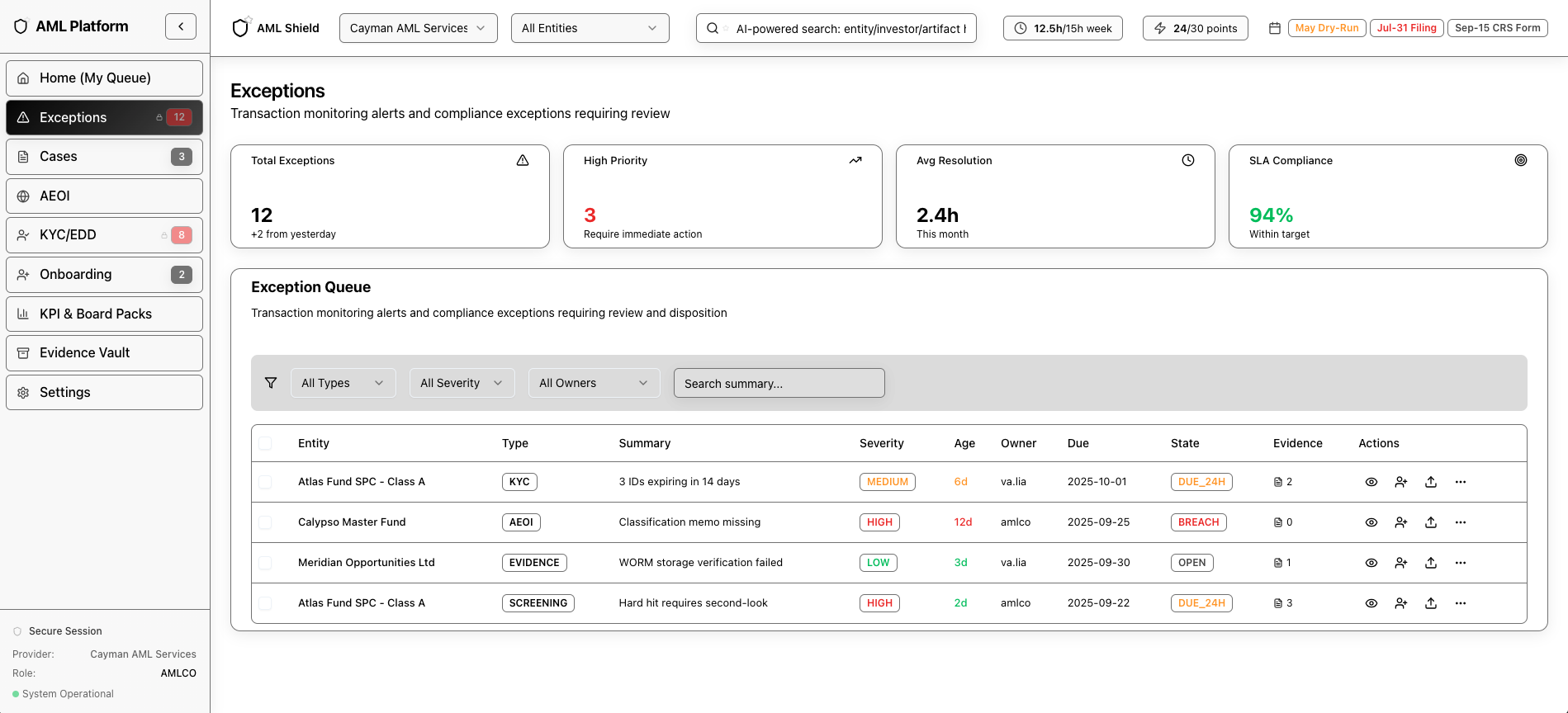The image size is (1568, 713).
Task: Tick checkbox for Calypso Master Fund row
Action: [x=265, y=522]
